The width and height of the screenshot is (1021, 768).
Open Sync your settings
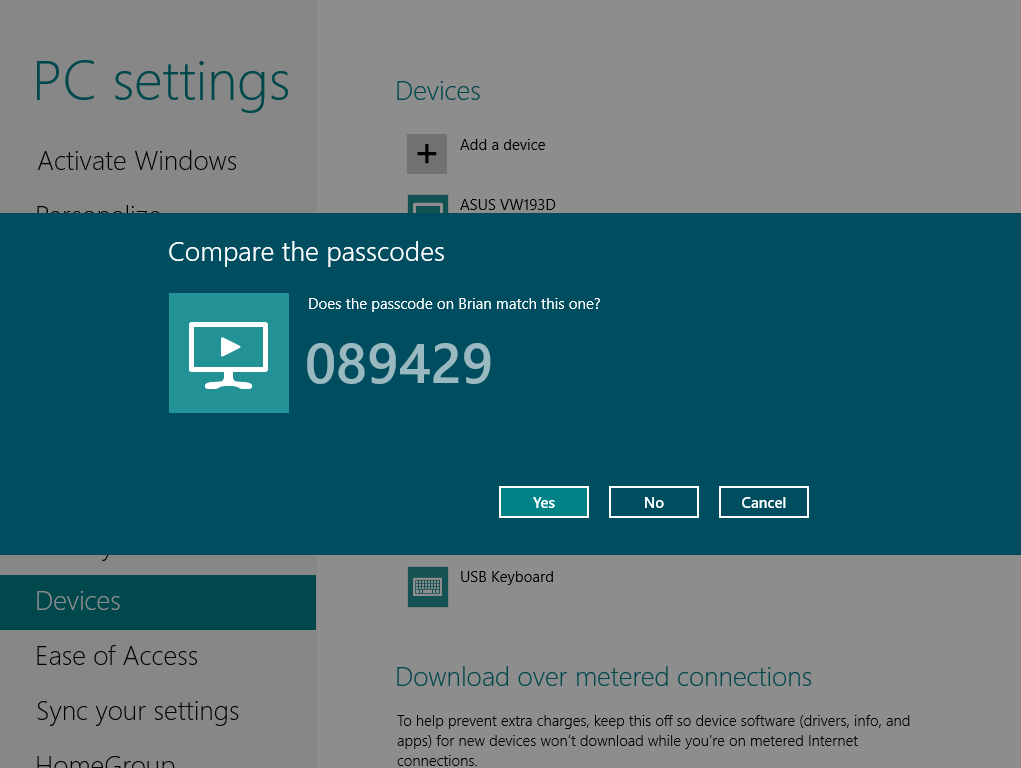137,711
